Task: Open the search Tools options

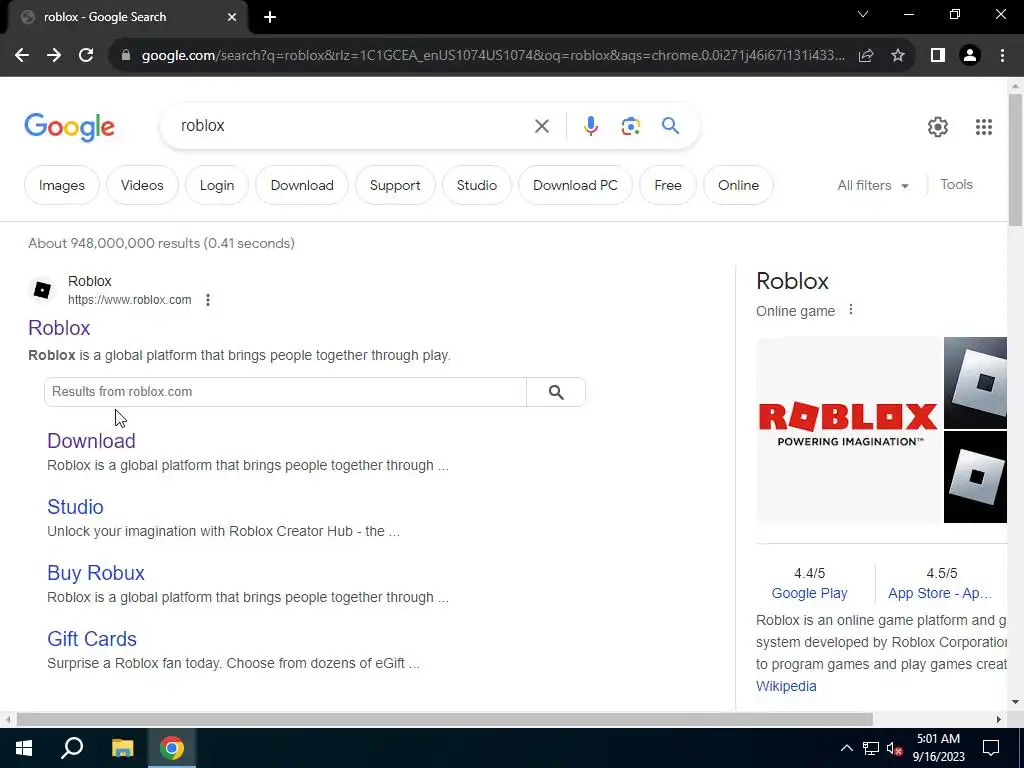Action: pos(957,185)
